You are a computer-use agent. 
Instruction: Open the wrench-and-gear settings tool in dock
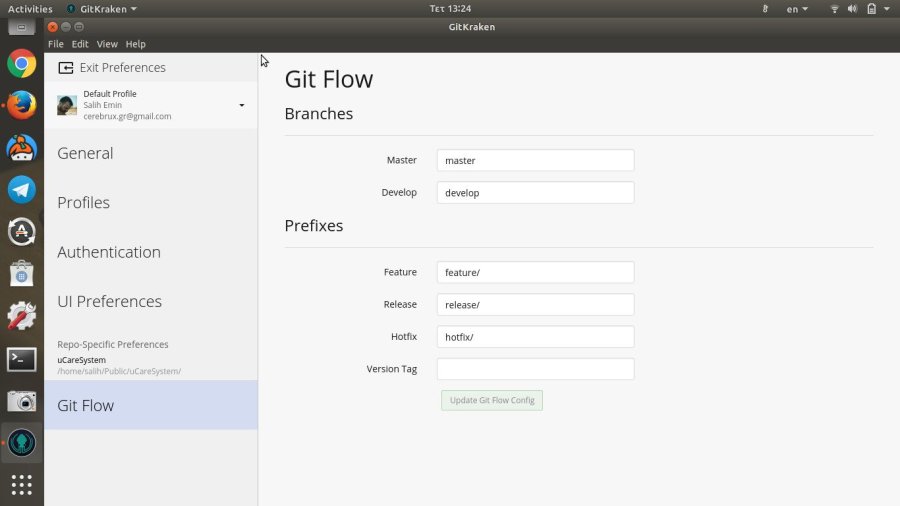click(21, 316)
